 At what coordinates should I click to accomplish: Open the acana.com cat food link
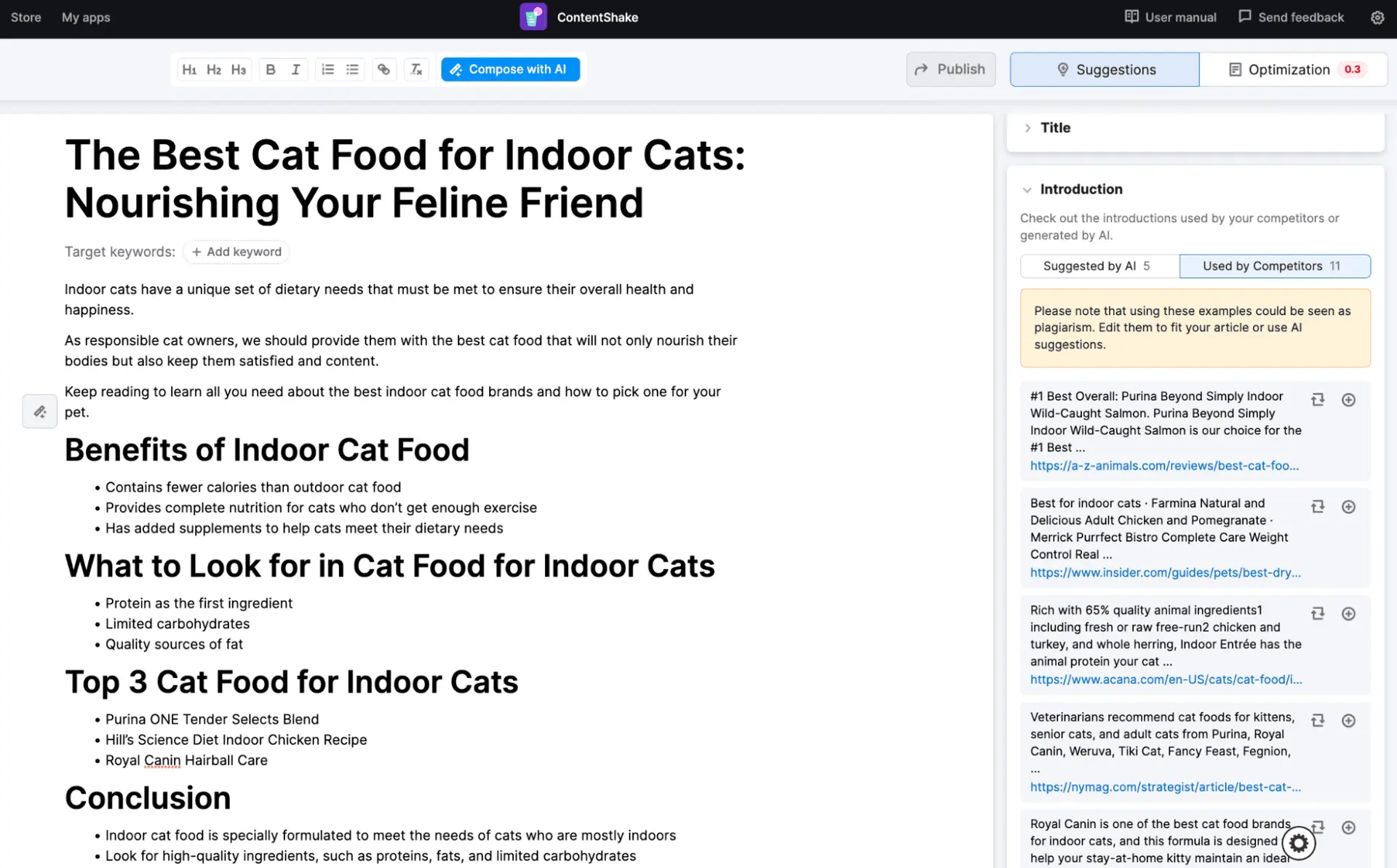[x=1166, y=680]
